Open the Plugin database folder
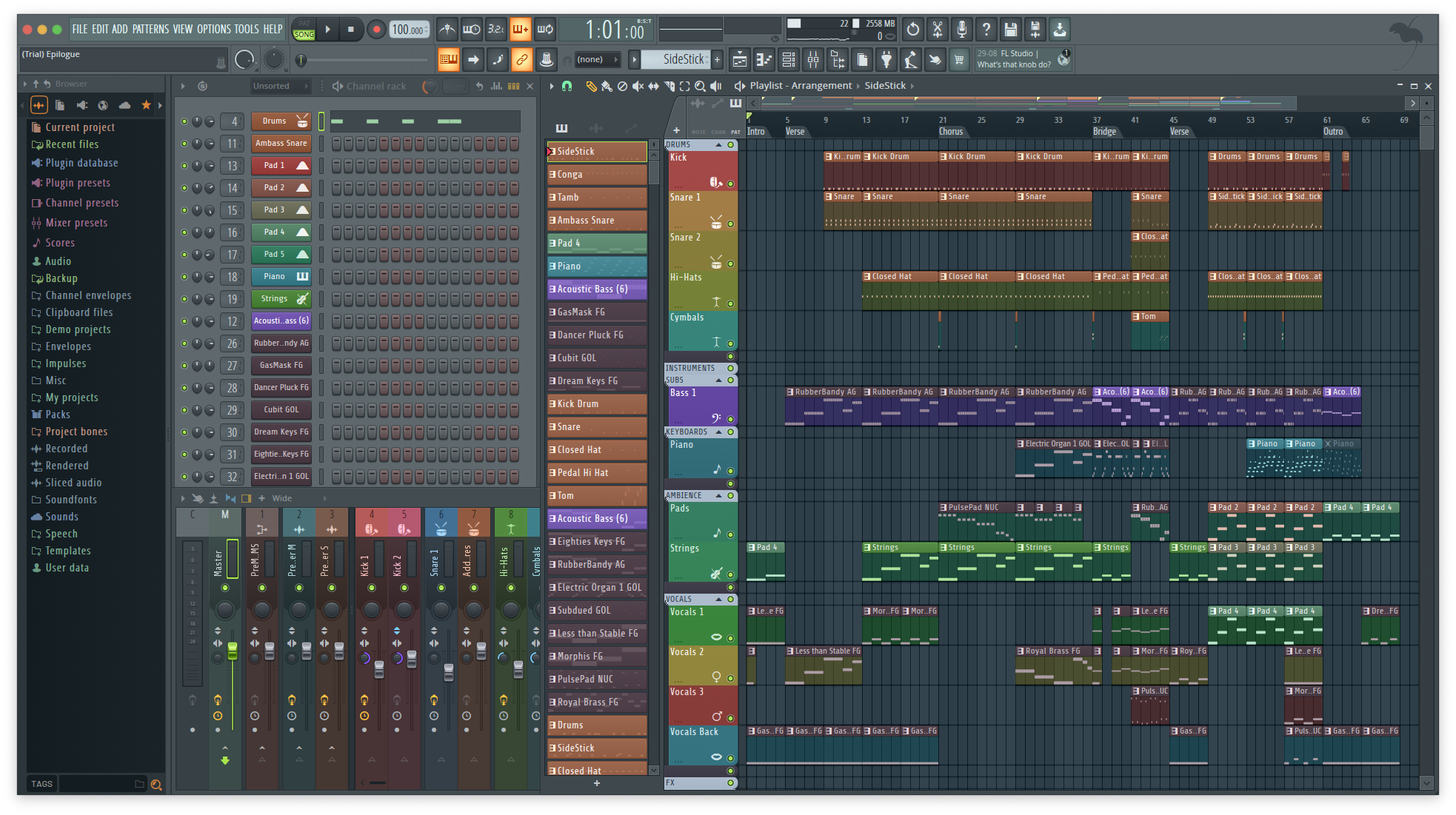The height and width of the screenshot is (815, 1456). 81,163
